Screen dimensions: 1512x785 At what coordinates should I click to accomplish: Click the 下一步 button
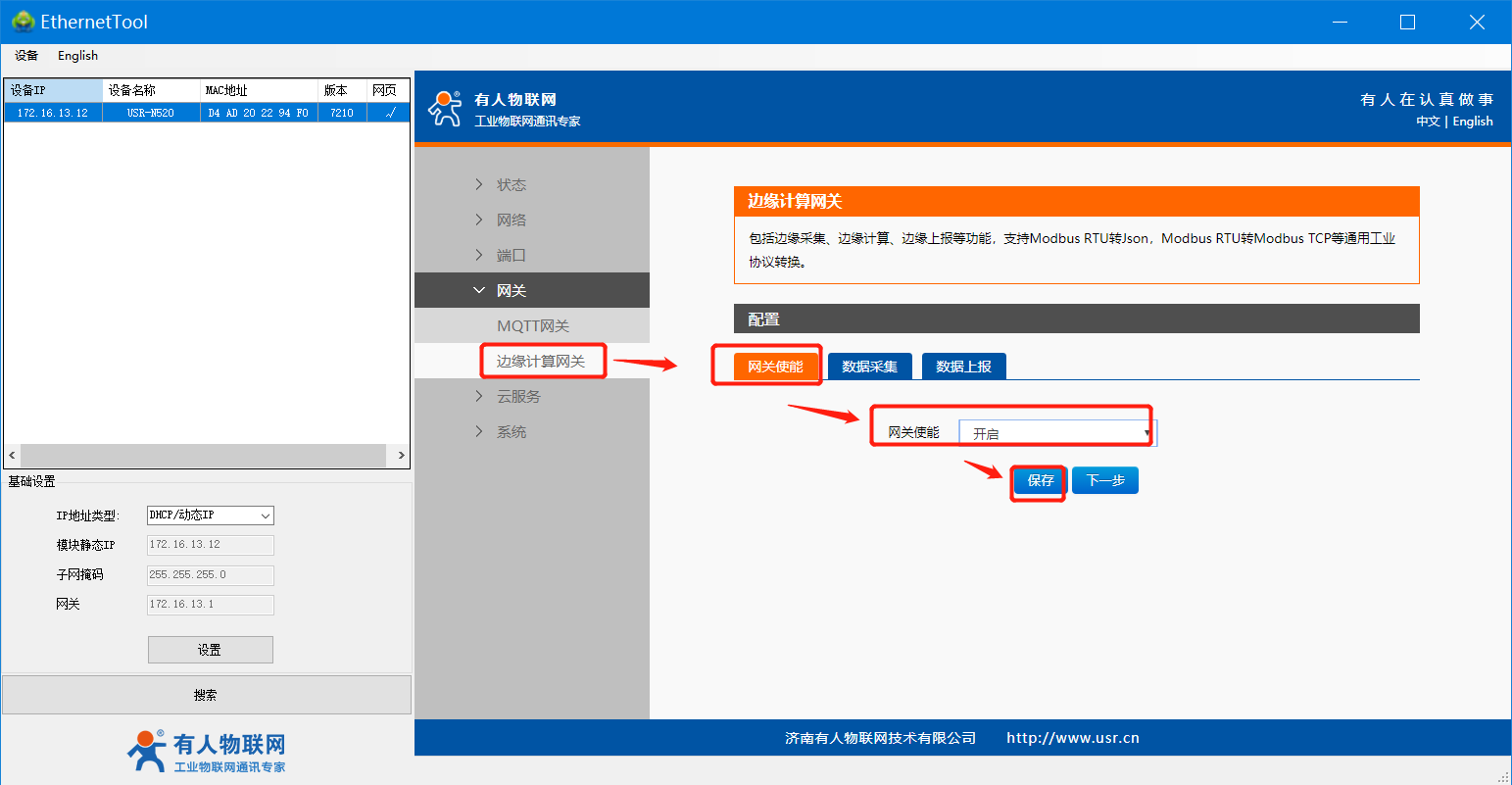(x=1104, y=480)
